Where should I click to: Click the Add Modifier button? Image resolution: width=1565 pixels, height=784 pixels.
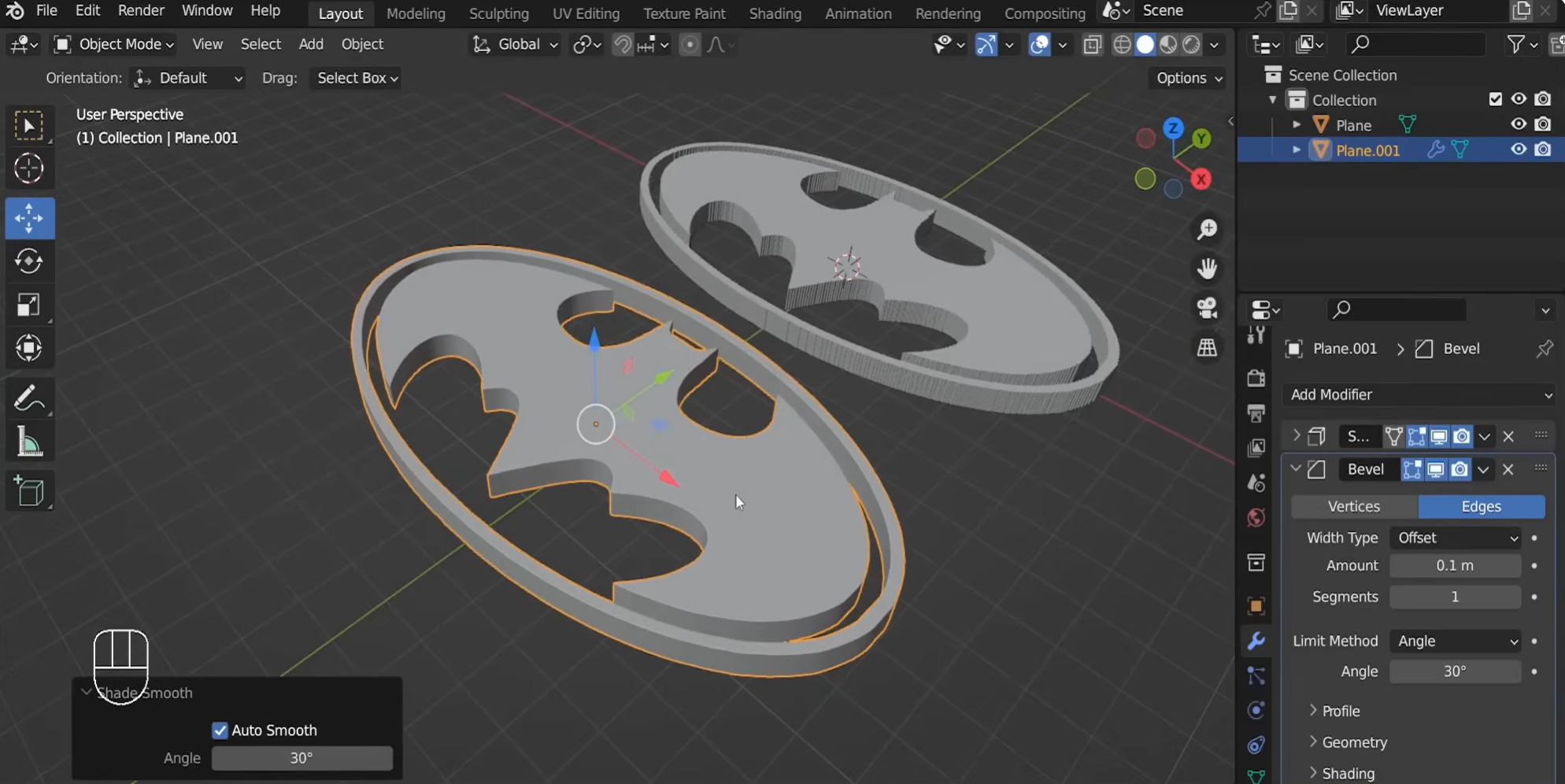tap(1419, 394)
